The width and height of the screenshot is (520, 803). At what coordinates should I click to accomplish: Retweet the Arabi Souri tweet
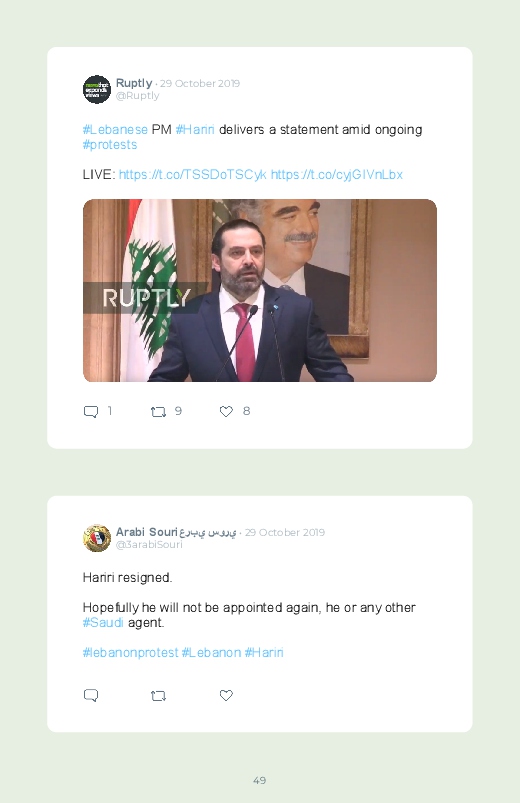[x=158, y=695]
